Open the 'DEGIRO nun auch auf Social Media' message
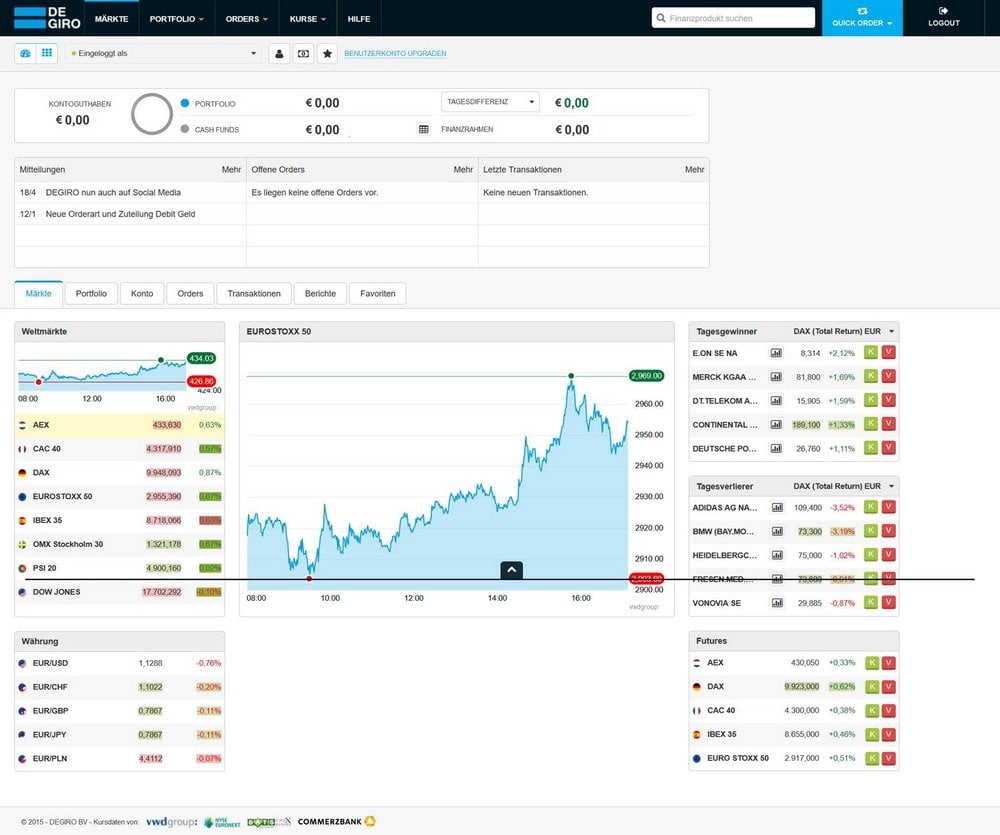 pos(114,193)
